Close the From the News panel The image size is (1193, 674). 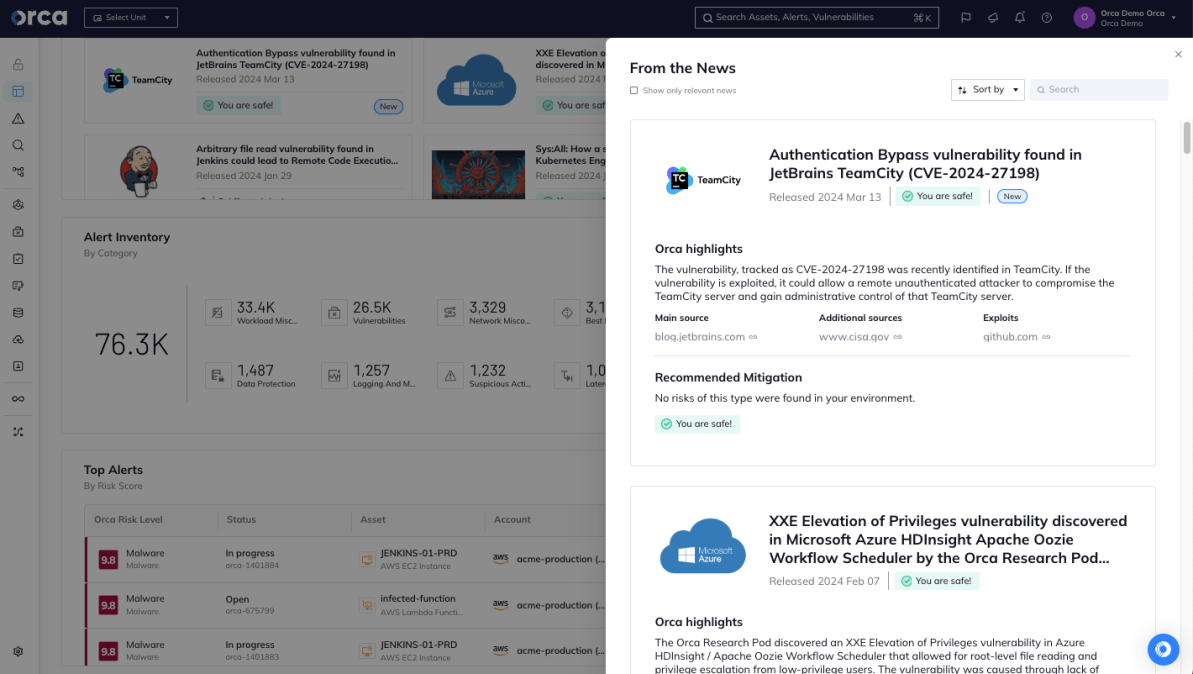click(1178, 54)
